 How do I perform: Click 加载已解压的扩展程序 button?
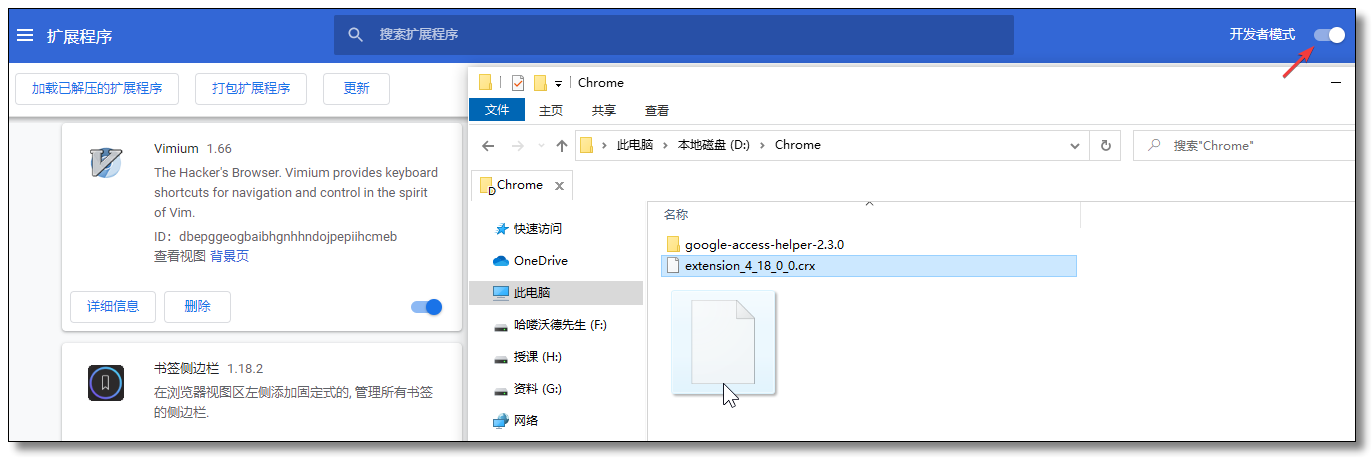pos(97,88)
